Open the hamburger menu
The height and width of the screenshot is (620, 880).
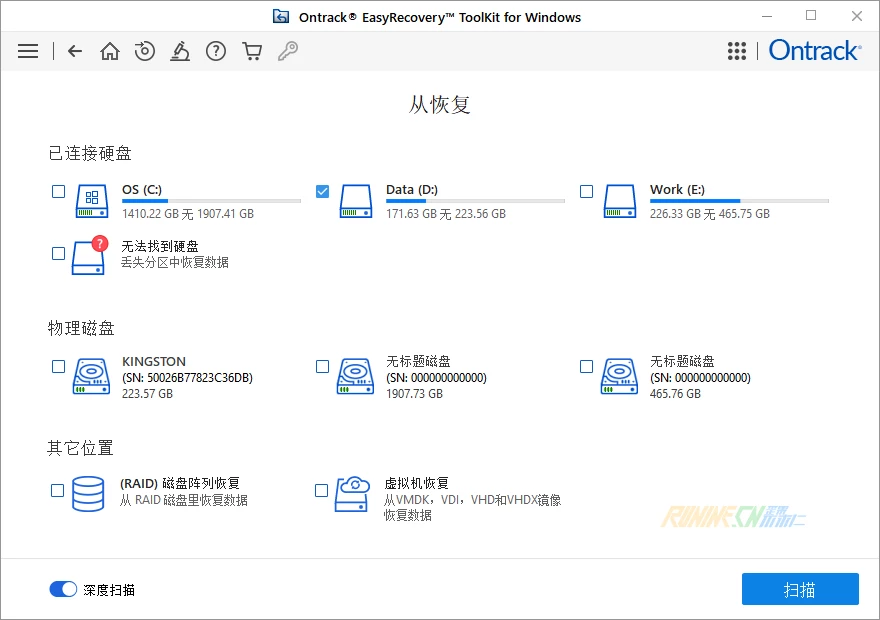[x=28, y=51]
